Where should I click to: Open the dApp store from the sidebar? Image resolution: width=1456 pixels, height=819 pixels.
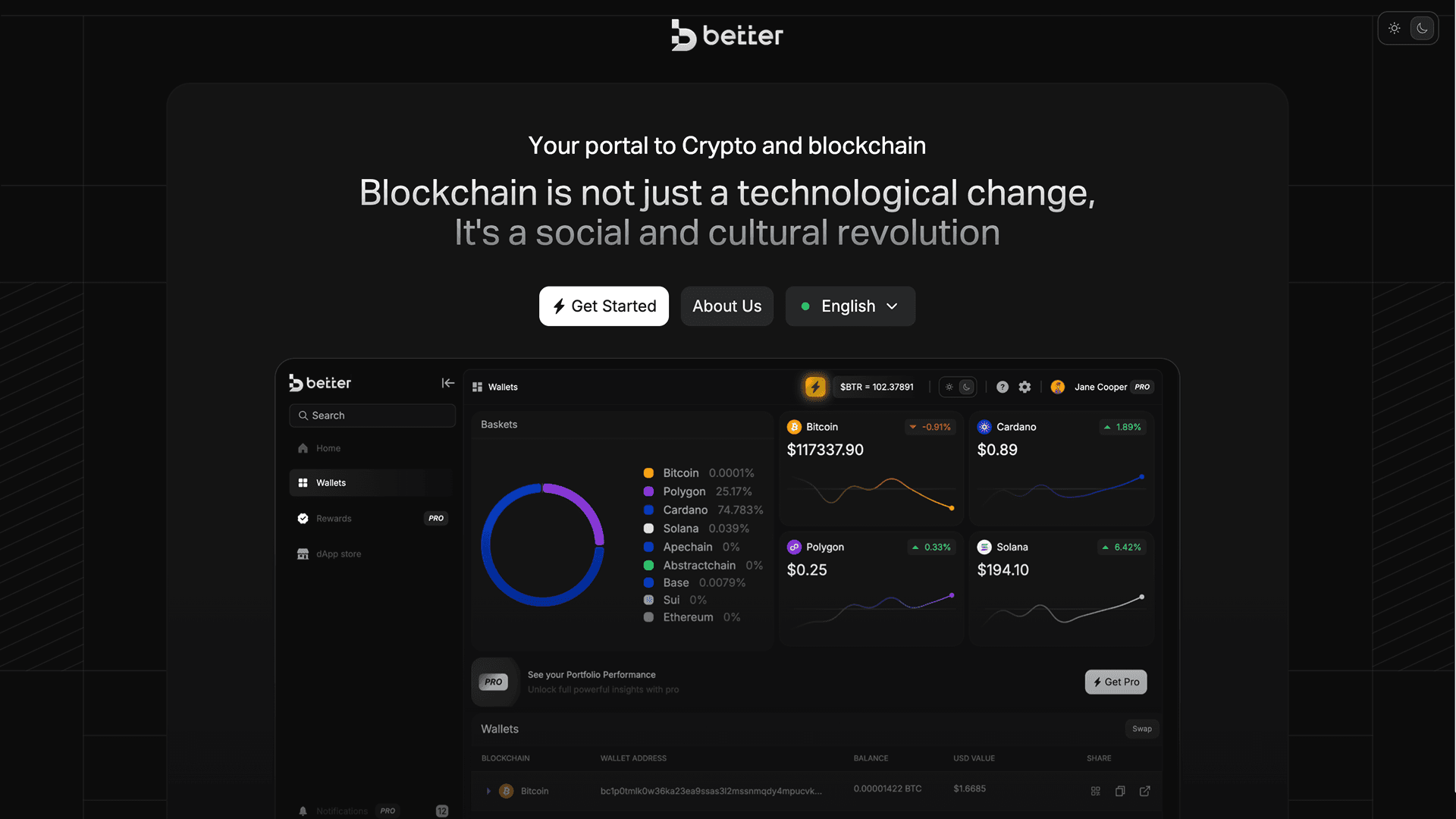click(x=303, y=554)
